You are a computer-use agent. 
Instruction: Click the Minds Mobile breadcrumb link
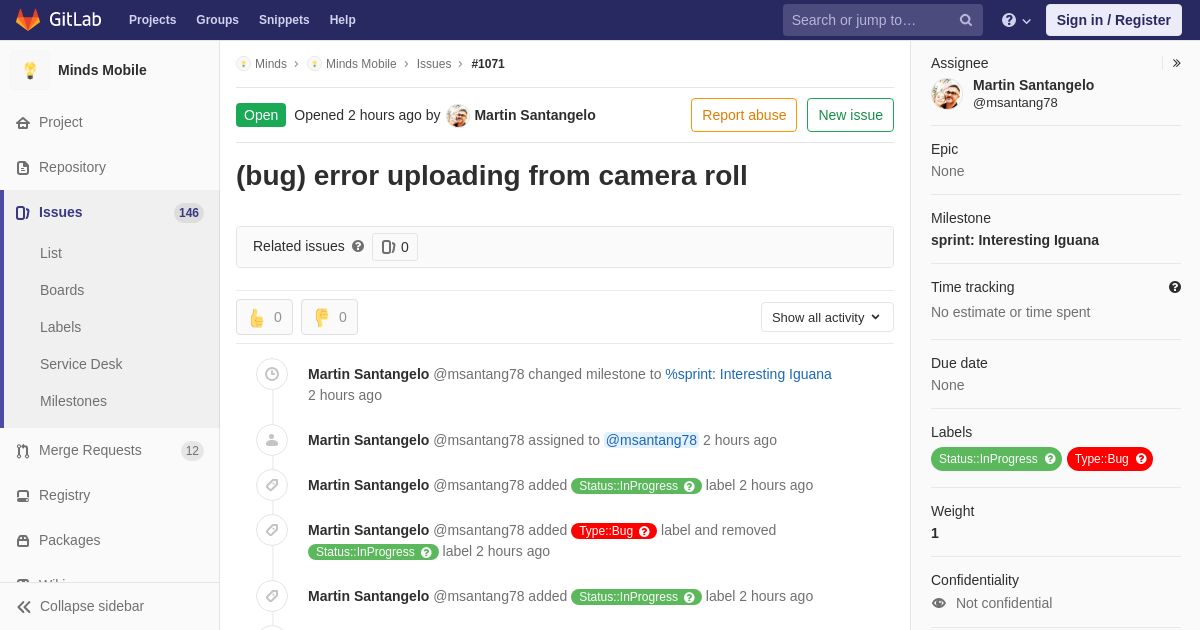[x=361, y=64]
